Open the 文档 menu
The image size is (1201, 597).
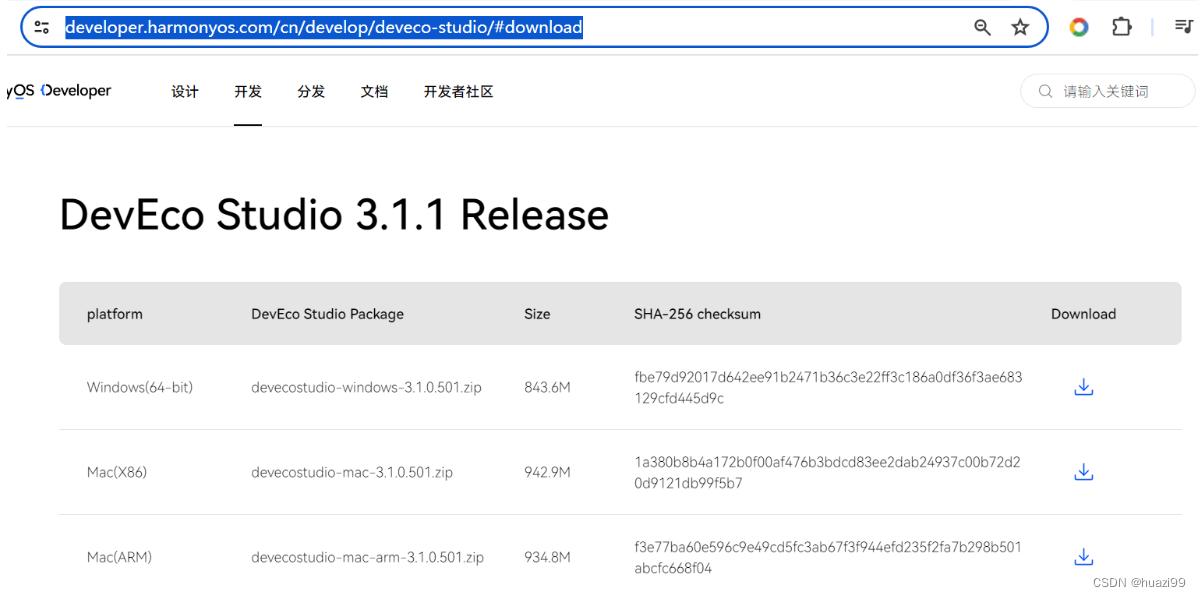[x=374, y=91]
